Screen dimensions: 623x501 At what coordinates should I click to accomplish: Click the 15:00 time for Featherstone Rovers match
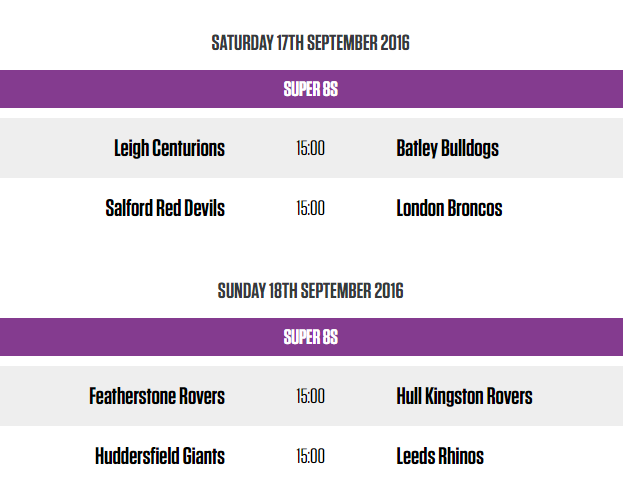[x=310, y=397]
